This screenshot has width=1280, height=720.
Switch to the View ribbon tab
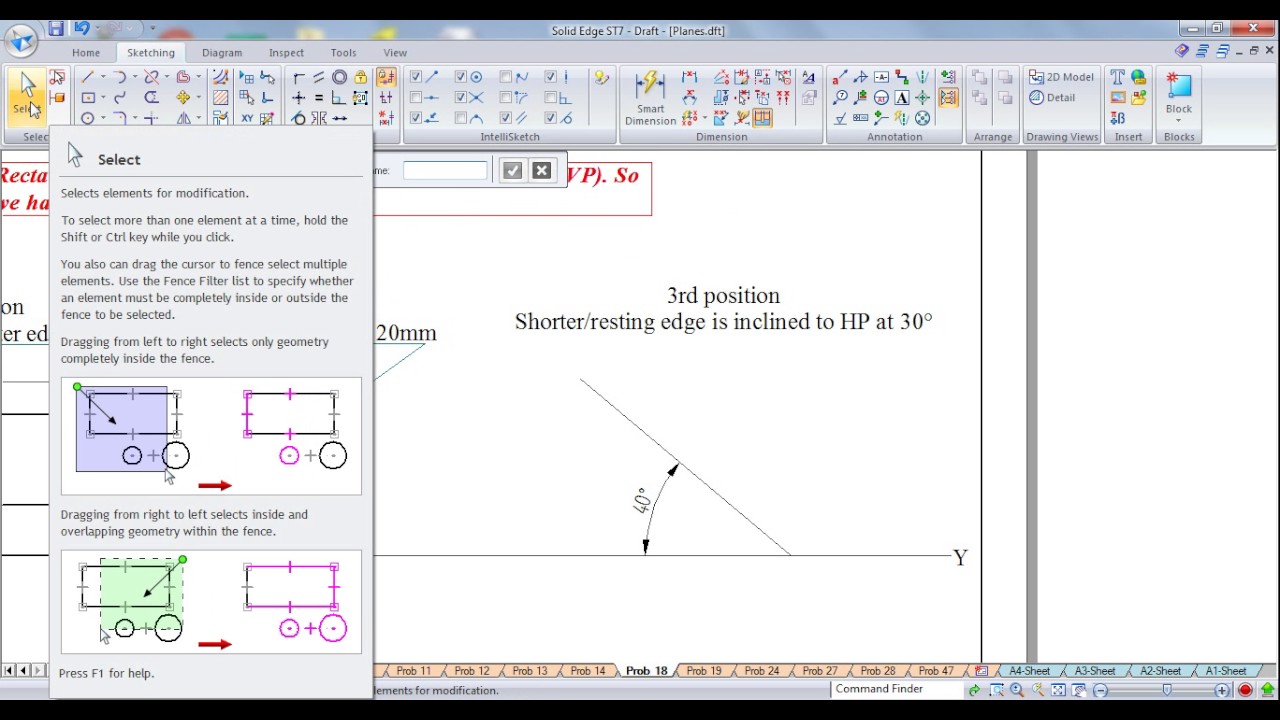(x=395, y=52)
